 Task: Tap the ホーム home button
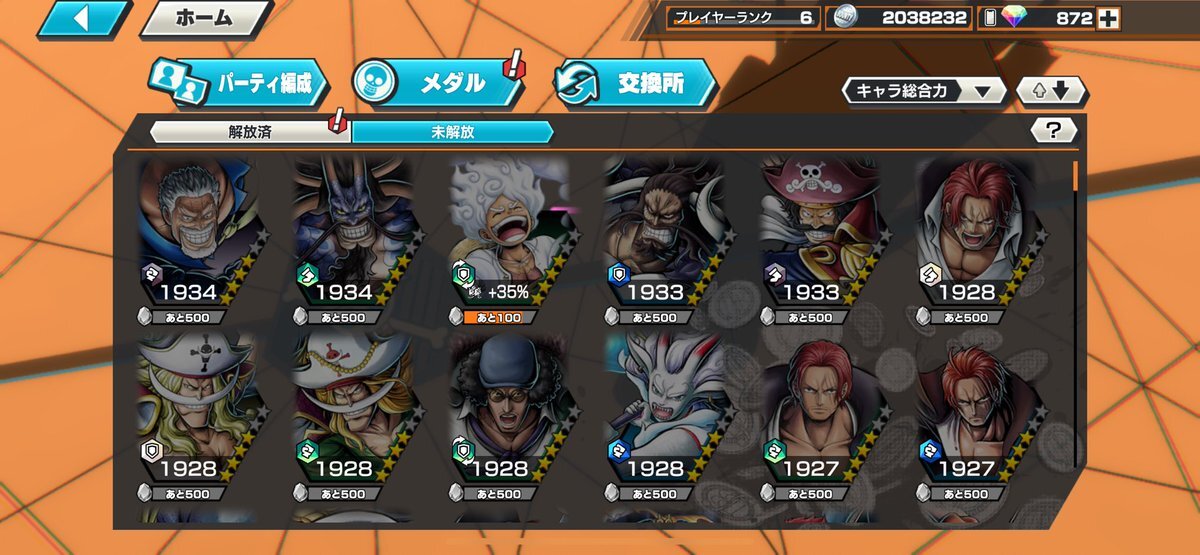click(205, 18)
